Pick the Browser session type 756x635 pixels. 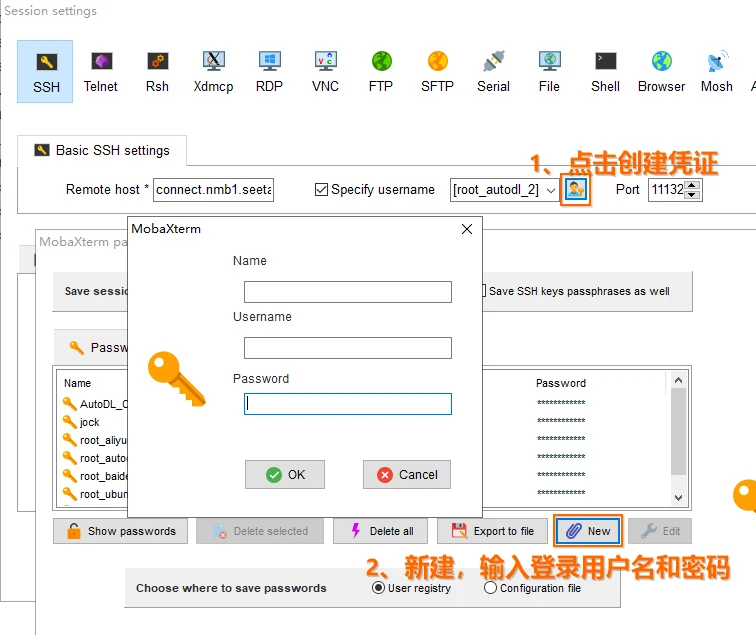click(x=662, y=71)
